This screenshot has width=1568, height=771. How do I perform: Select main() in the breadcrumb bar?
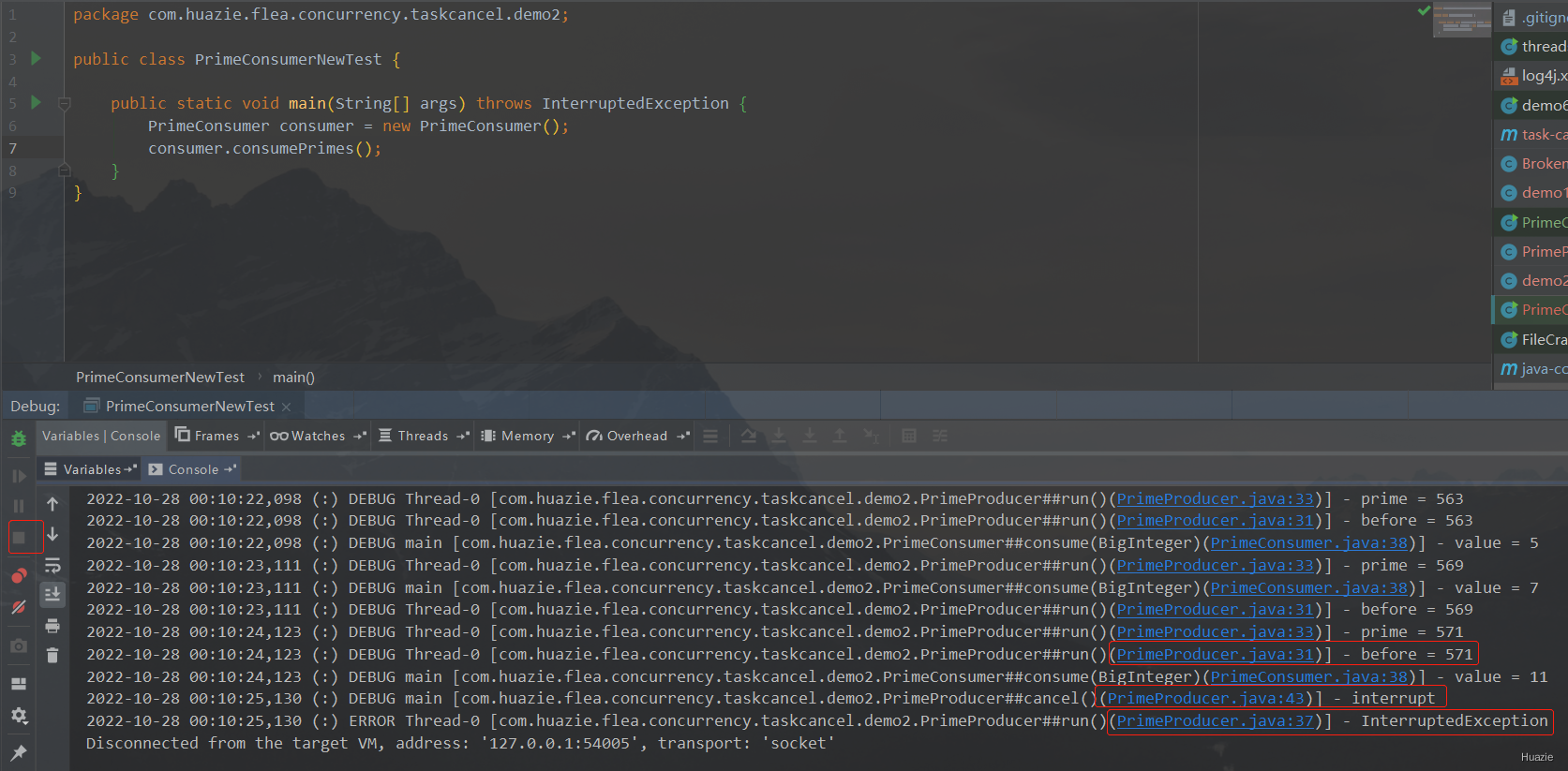[293, 377]
